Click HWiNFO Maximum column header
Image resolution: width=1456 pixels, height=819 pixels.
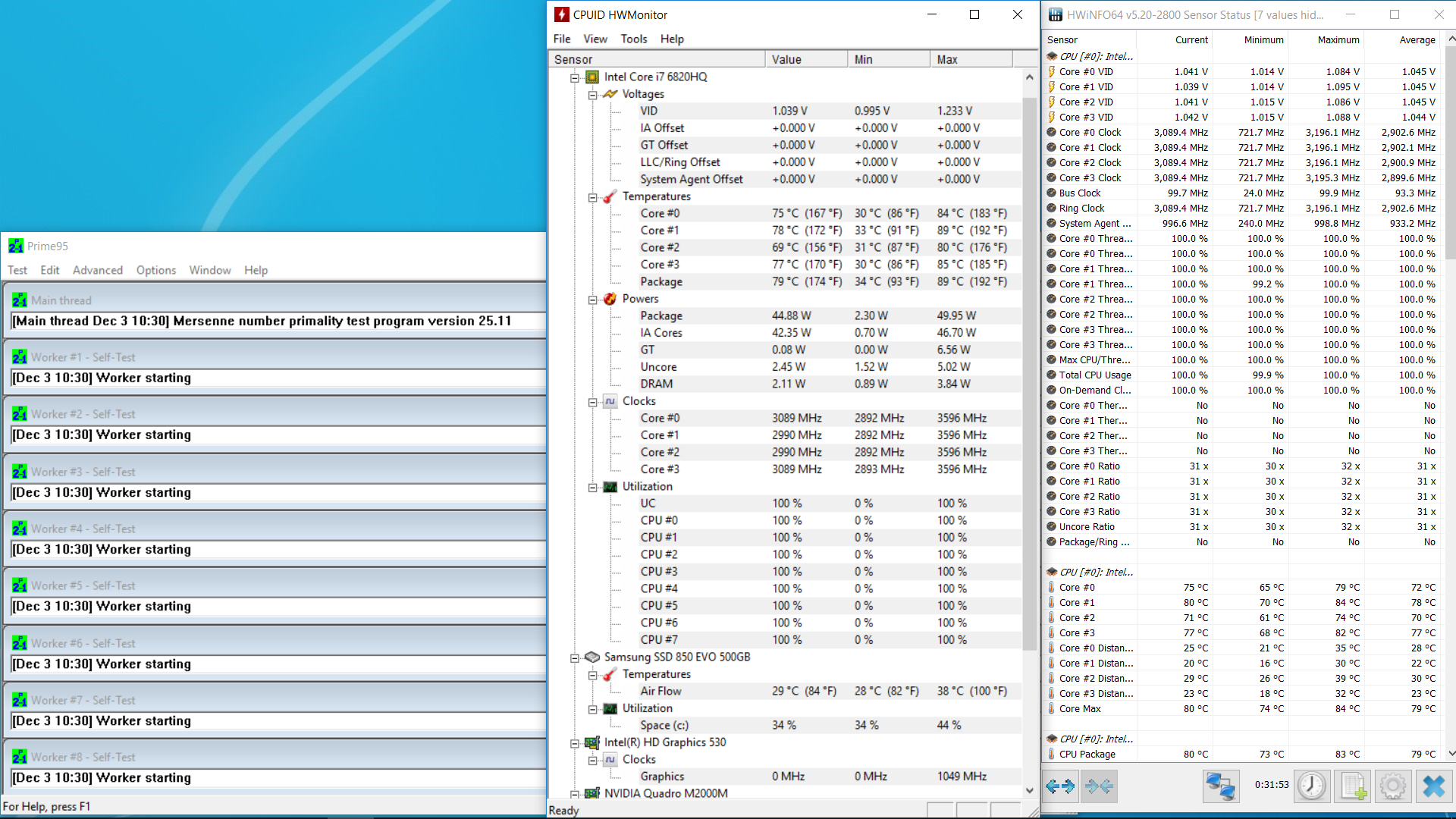point(1326,39)
